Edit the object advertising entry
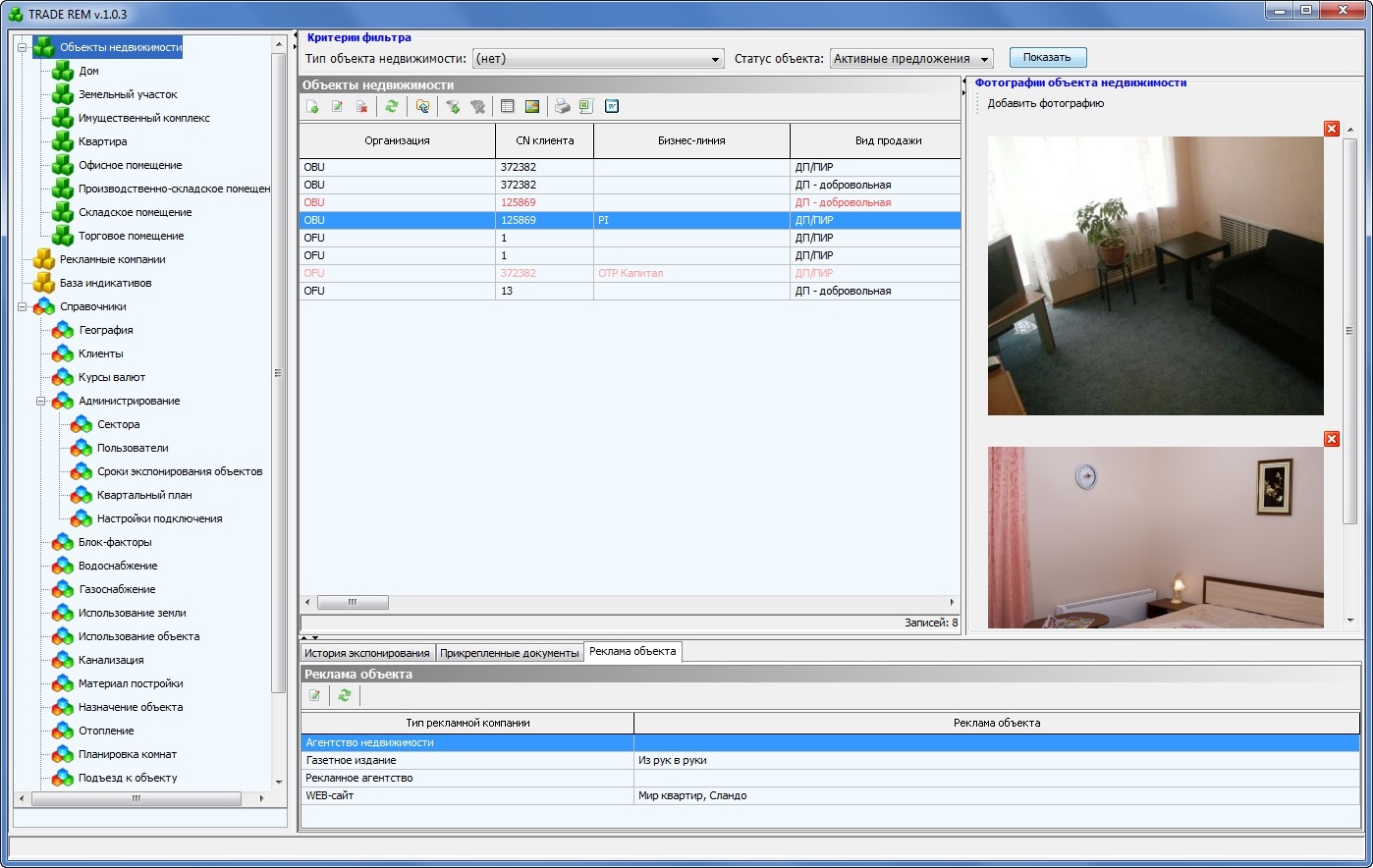Viewport: 1373px width, 868px height. 315,695
